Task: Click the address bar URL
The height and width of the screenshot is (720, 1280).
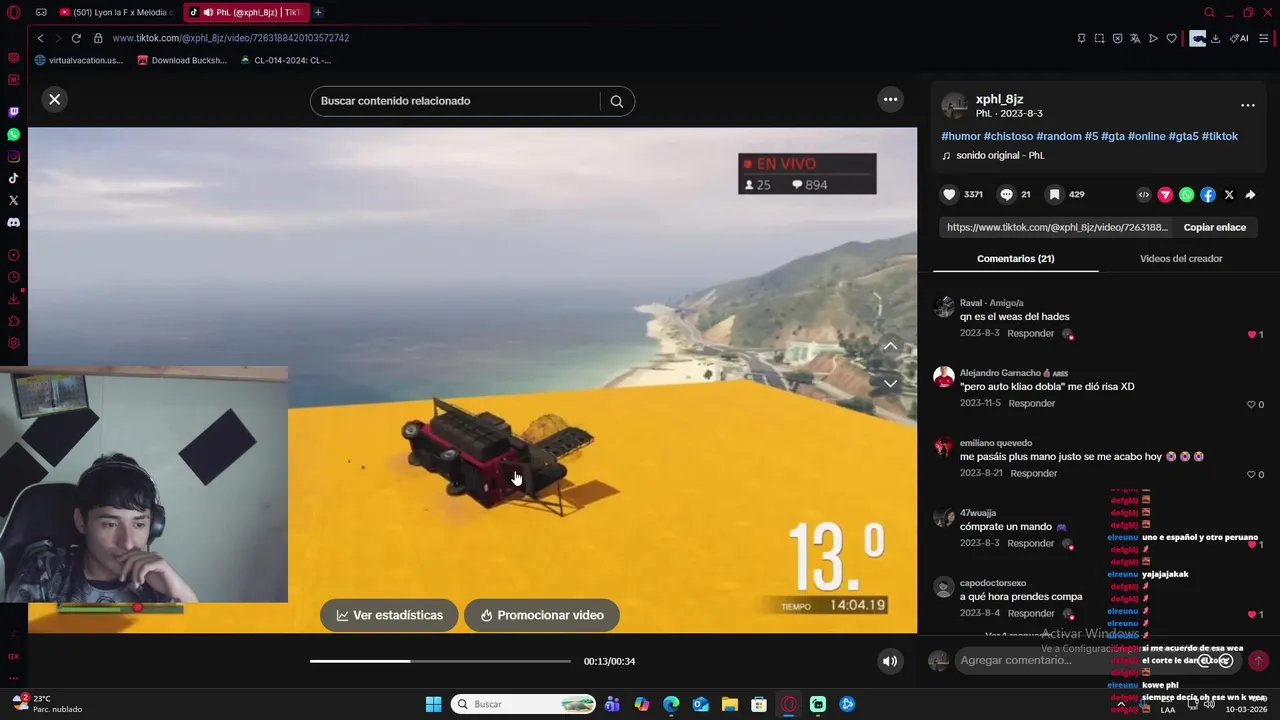Action: pyautogui.click(x=230, y=38)
